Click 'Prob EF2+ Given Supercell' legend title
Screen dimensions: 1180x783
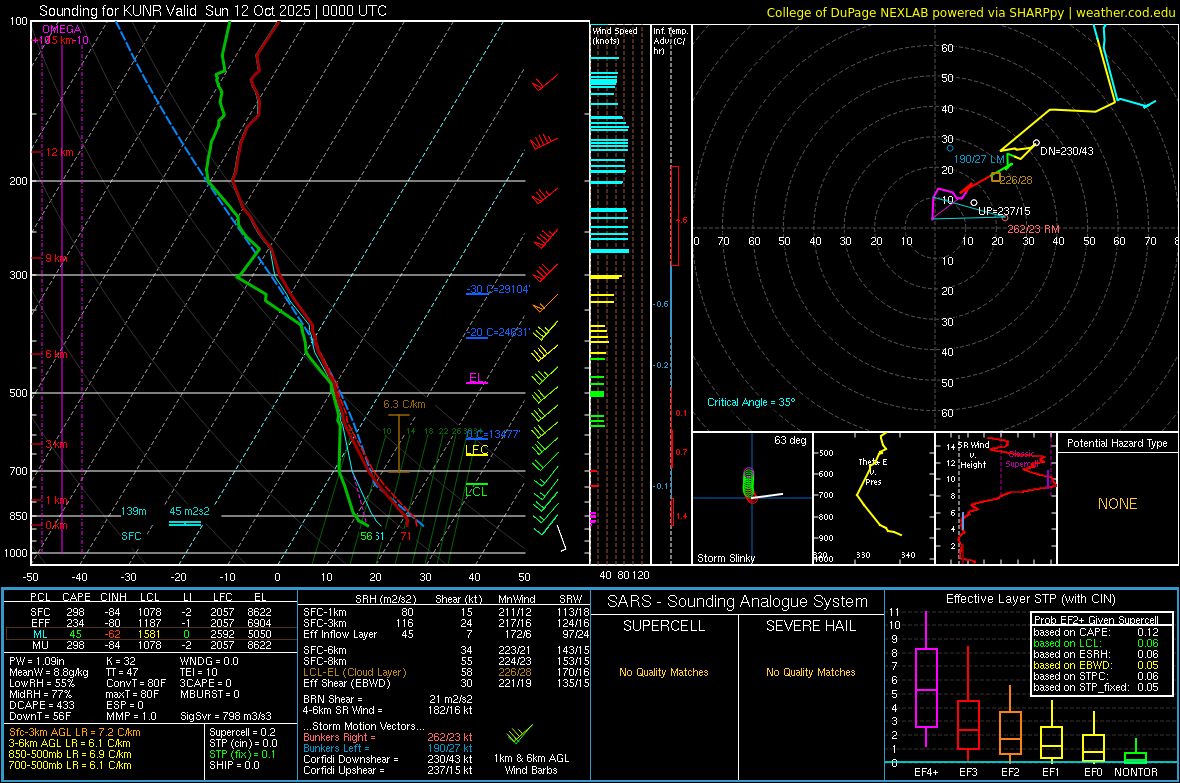1096,620
